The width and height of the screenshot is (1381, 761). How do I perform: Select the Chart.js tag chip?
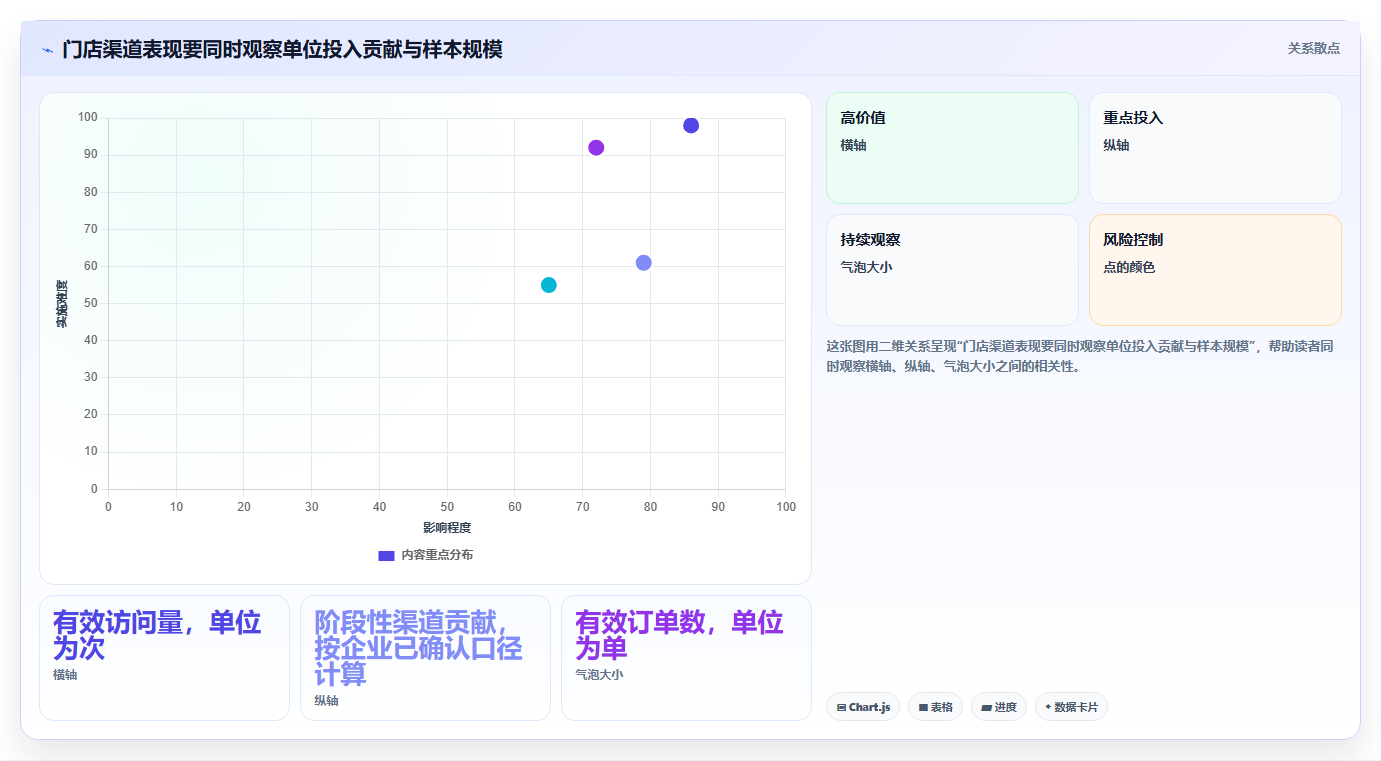(x=863, y=707)
